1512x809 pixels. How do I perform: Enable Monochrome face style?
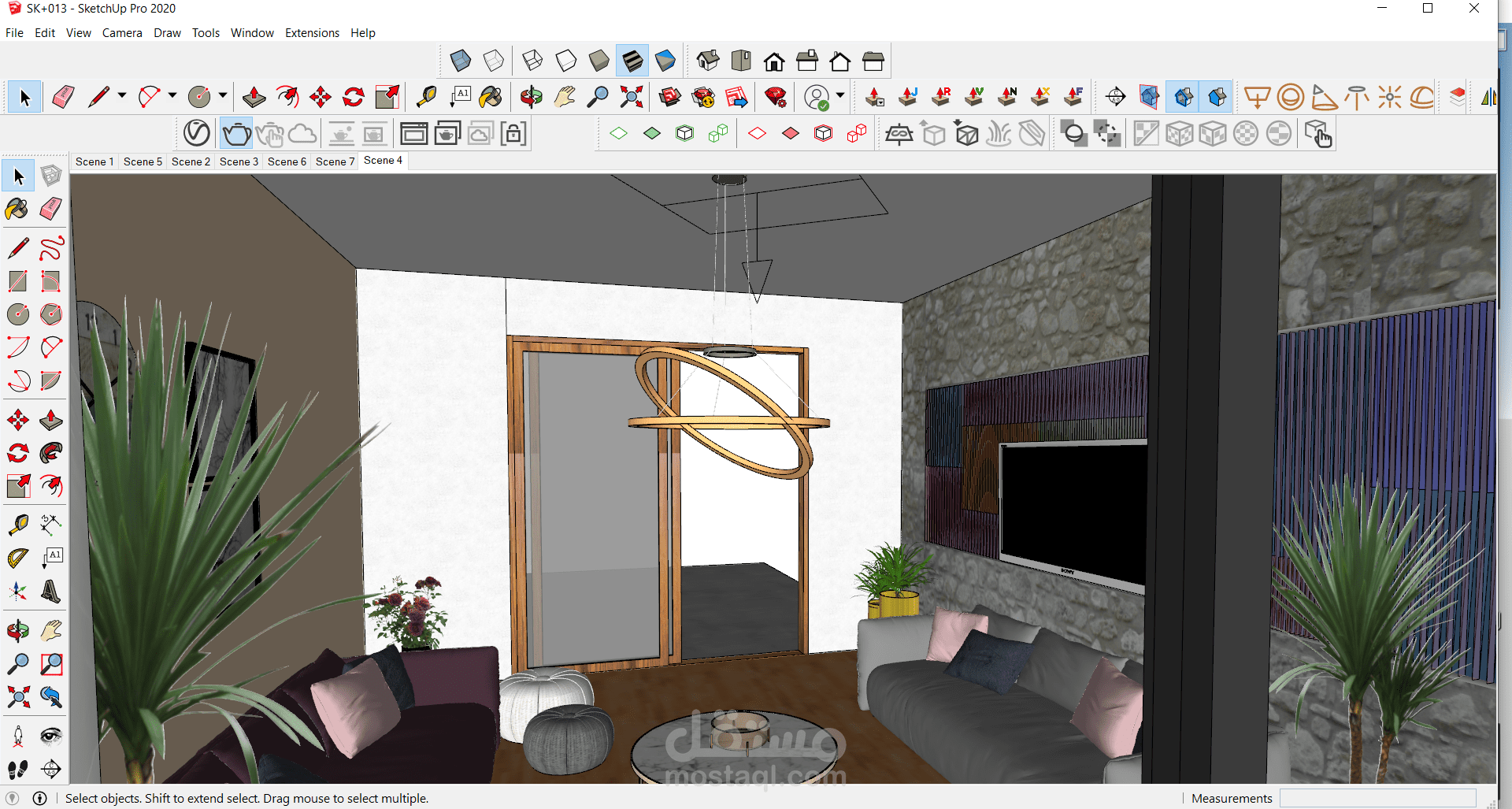665,61
